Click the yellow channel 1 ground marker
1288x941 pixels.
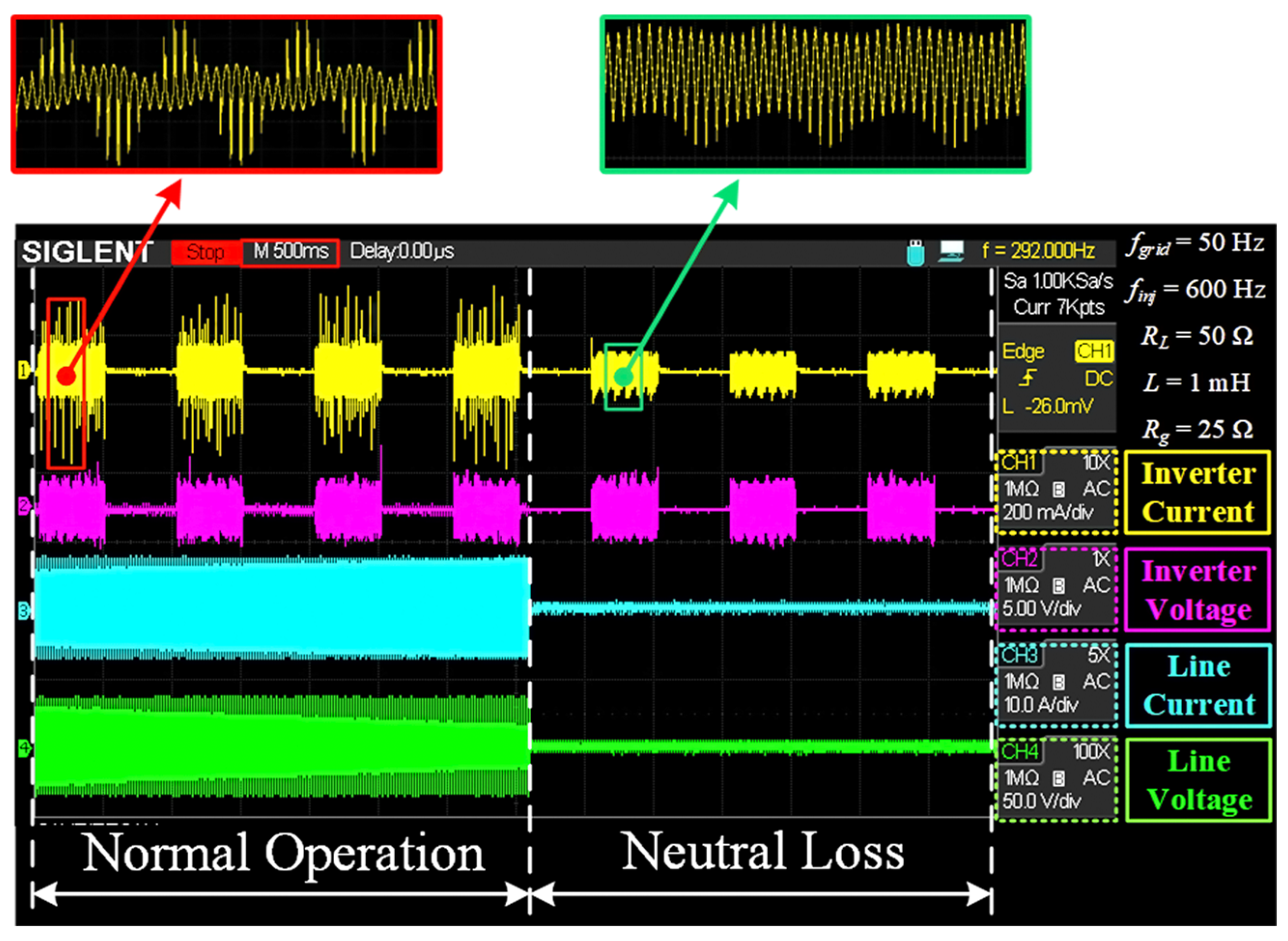pyautogui.click(x=23, y=371)
